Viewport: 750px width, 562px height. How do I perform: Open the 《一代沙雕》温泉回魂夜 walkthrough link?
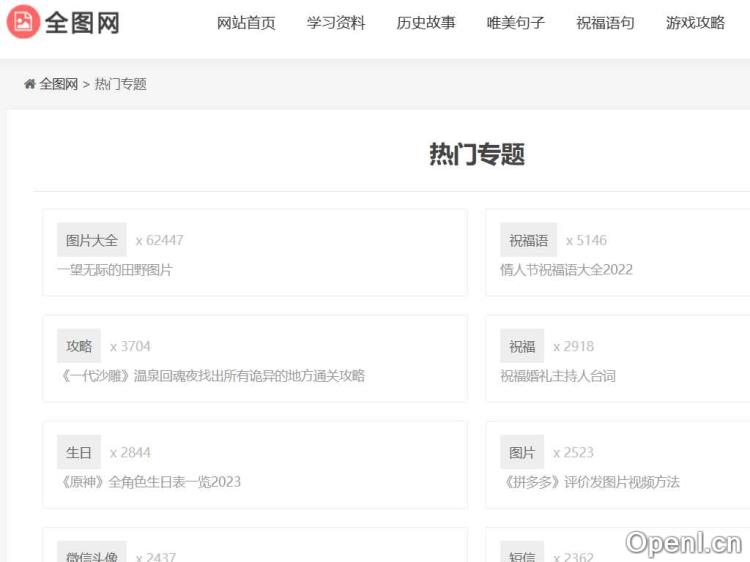pos(211,376)
